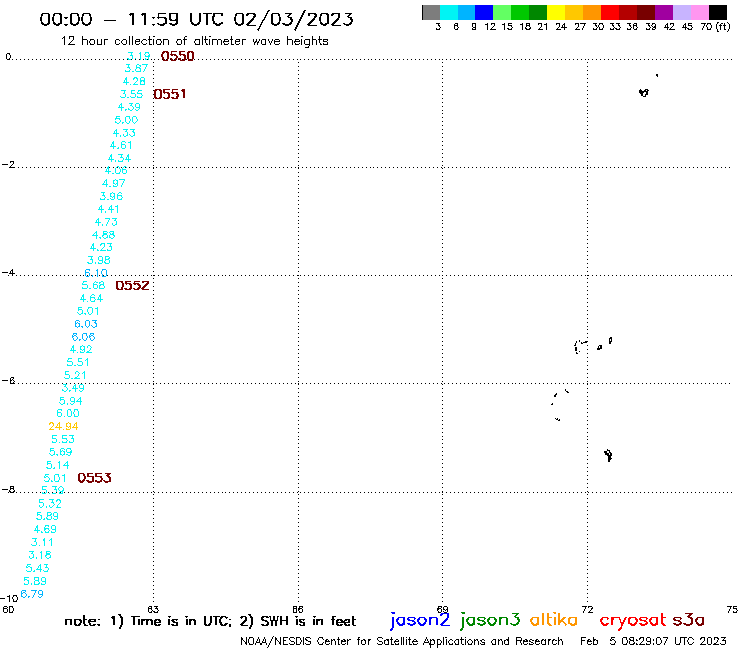
Task: Select the 0552 time stamp
Action: 132,286
